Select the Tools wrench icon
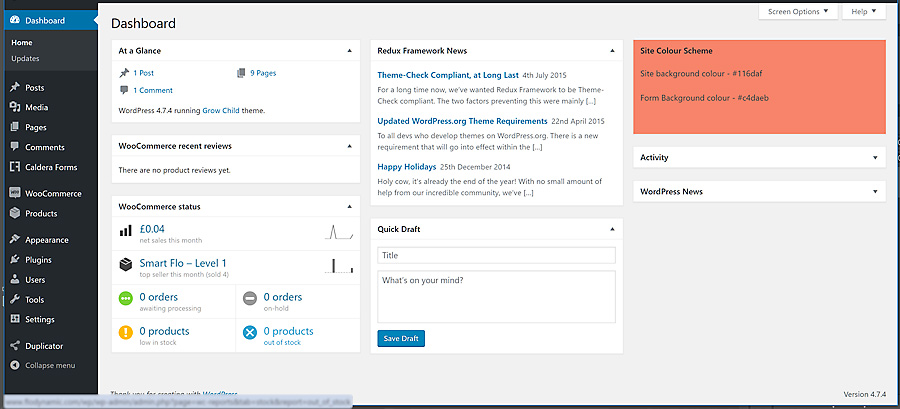The height and width of the screenshot is (409, 900). point(14,300)
